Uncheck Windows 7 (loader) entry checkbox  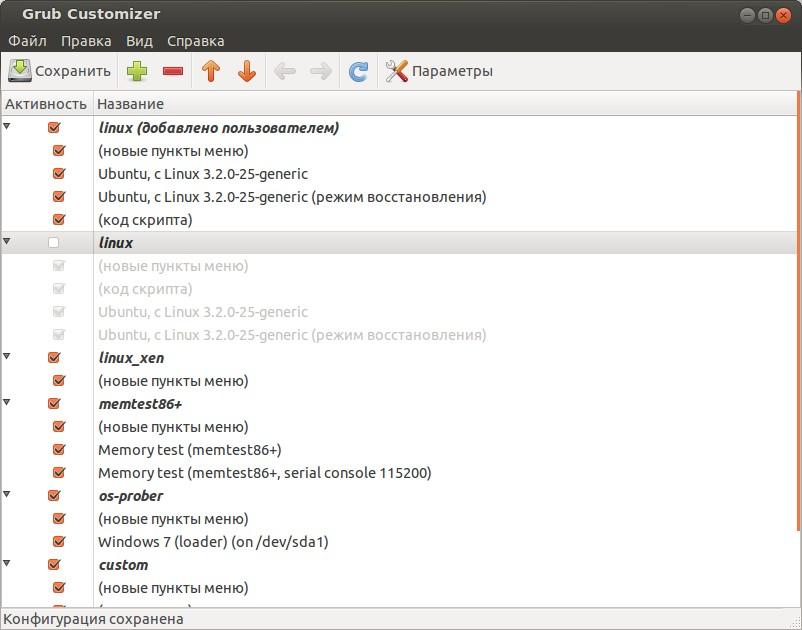click(59, 541)
